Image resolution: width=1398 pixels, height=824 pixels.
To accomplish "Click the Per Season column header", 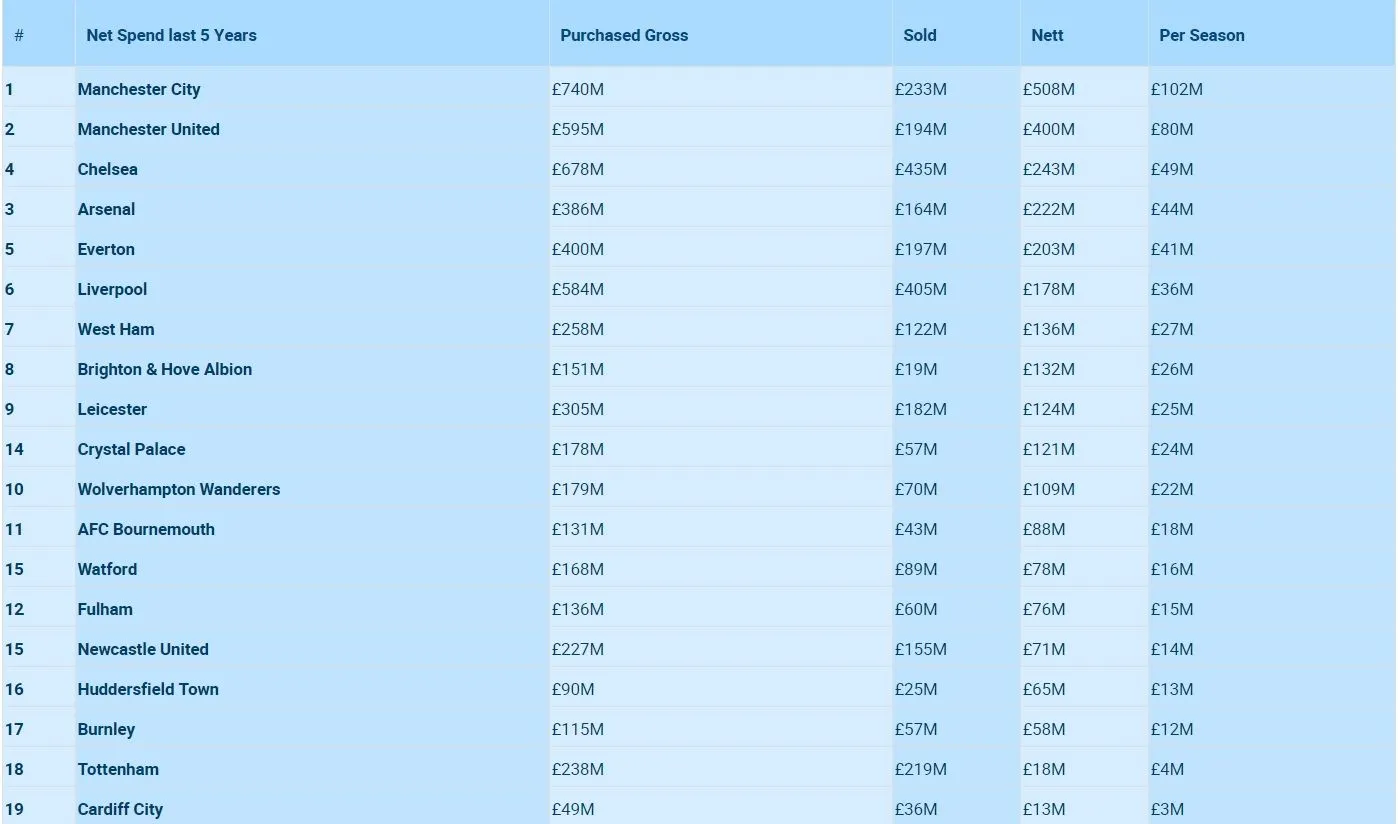I will (x=1202, y=35).
